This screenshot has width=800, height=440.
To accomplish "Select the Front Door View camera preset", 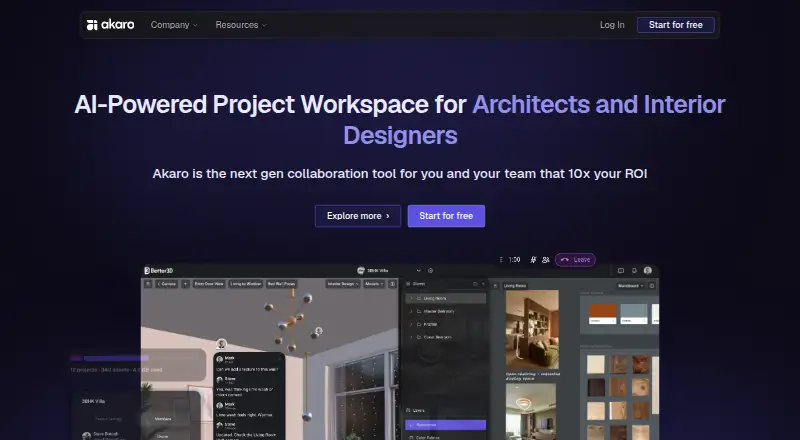I will [x=209, y=284].
